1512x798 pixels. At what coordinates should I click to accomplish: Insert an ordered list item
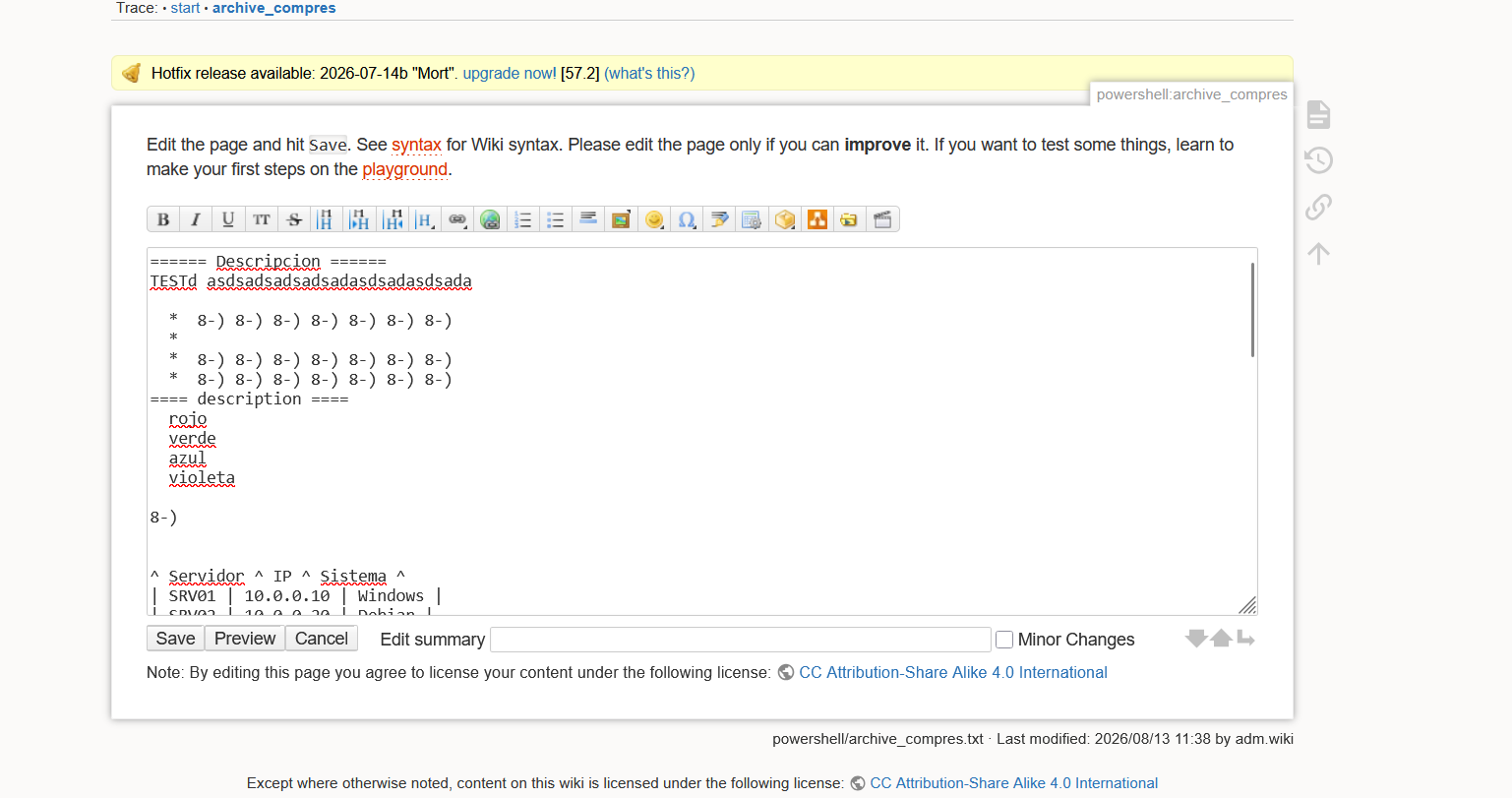523,219
